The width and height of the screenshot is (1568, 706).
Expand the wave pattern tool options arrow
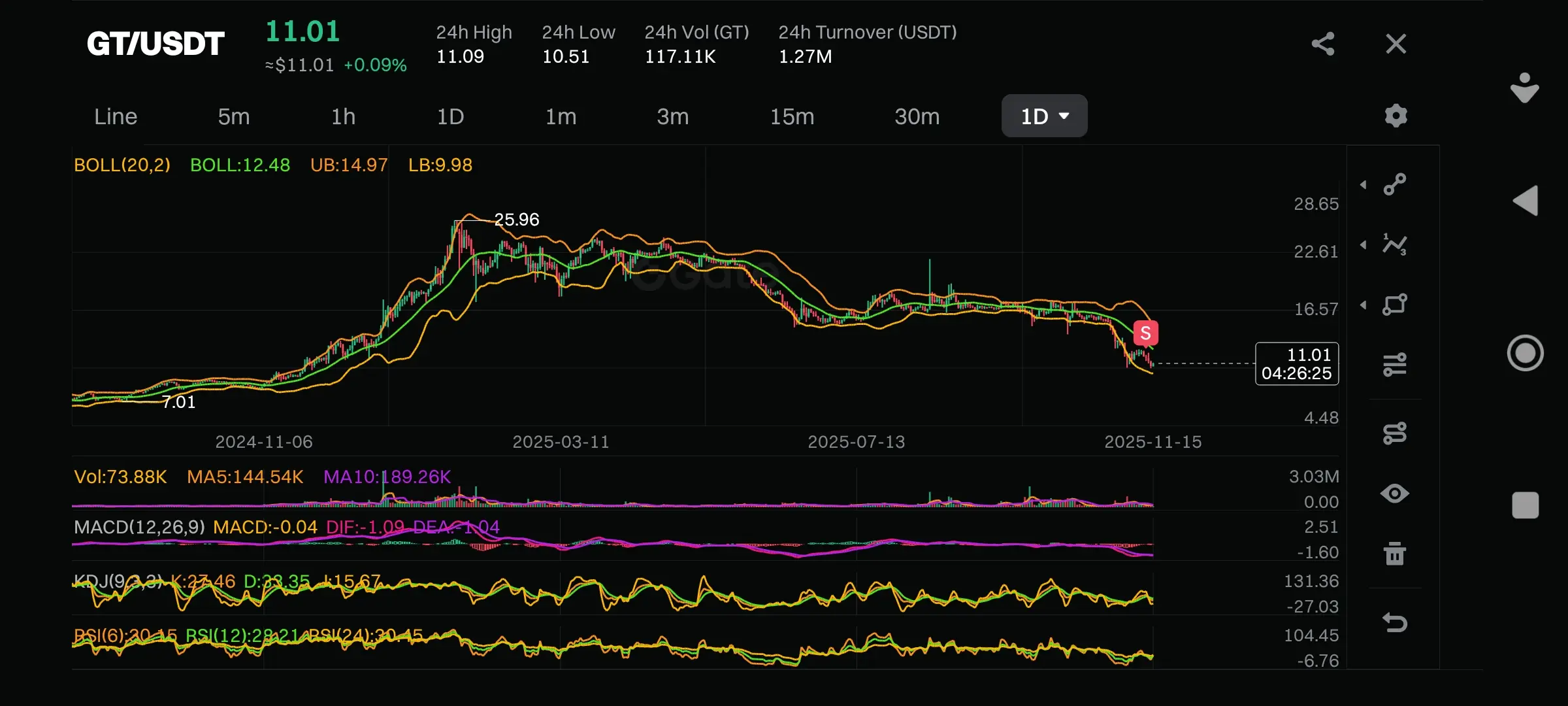[x=1364, y=245]
